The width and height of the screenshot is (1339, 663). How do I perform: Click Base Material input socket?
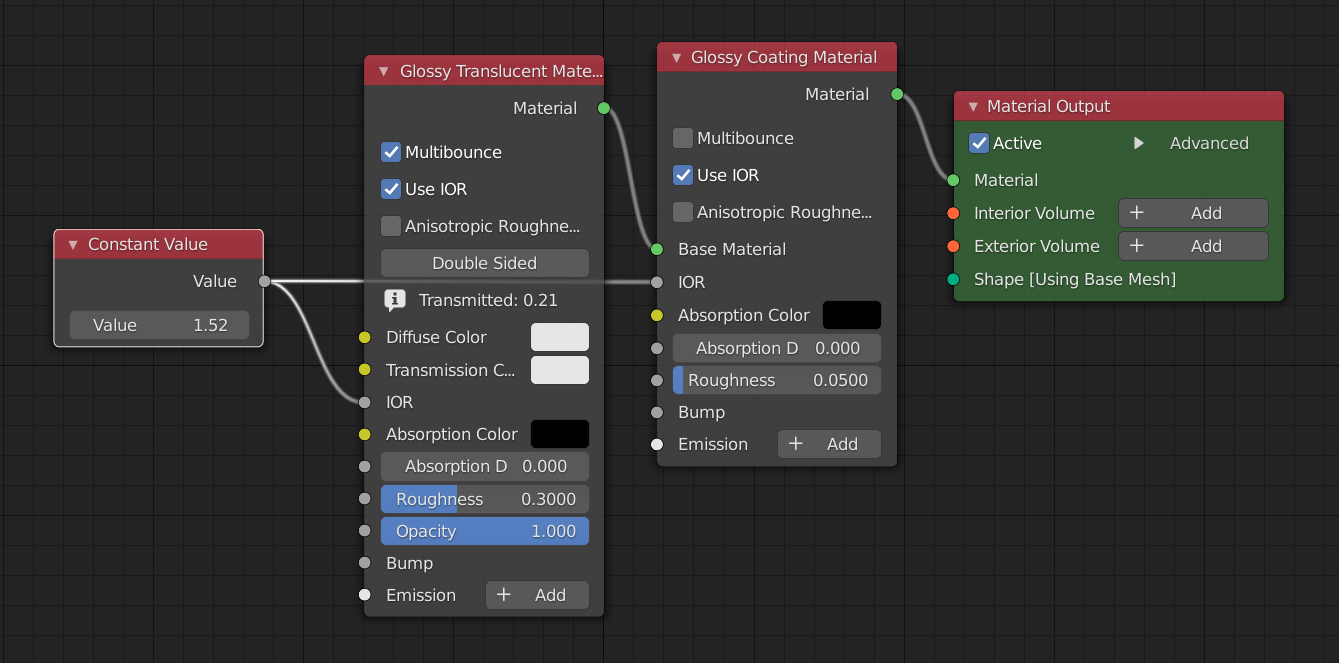coord(657,249)
